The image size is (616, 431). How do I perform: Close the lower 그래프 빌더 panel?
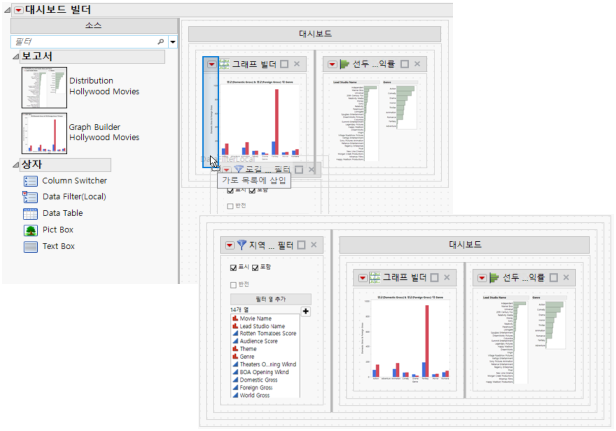tap(447, 278)
